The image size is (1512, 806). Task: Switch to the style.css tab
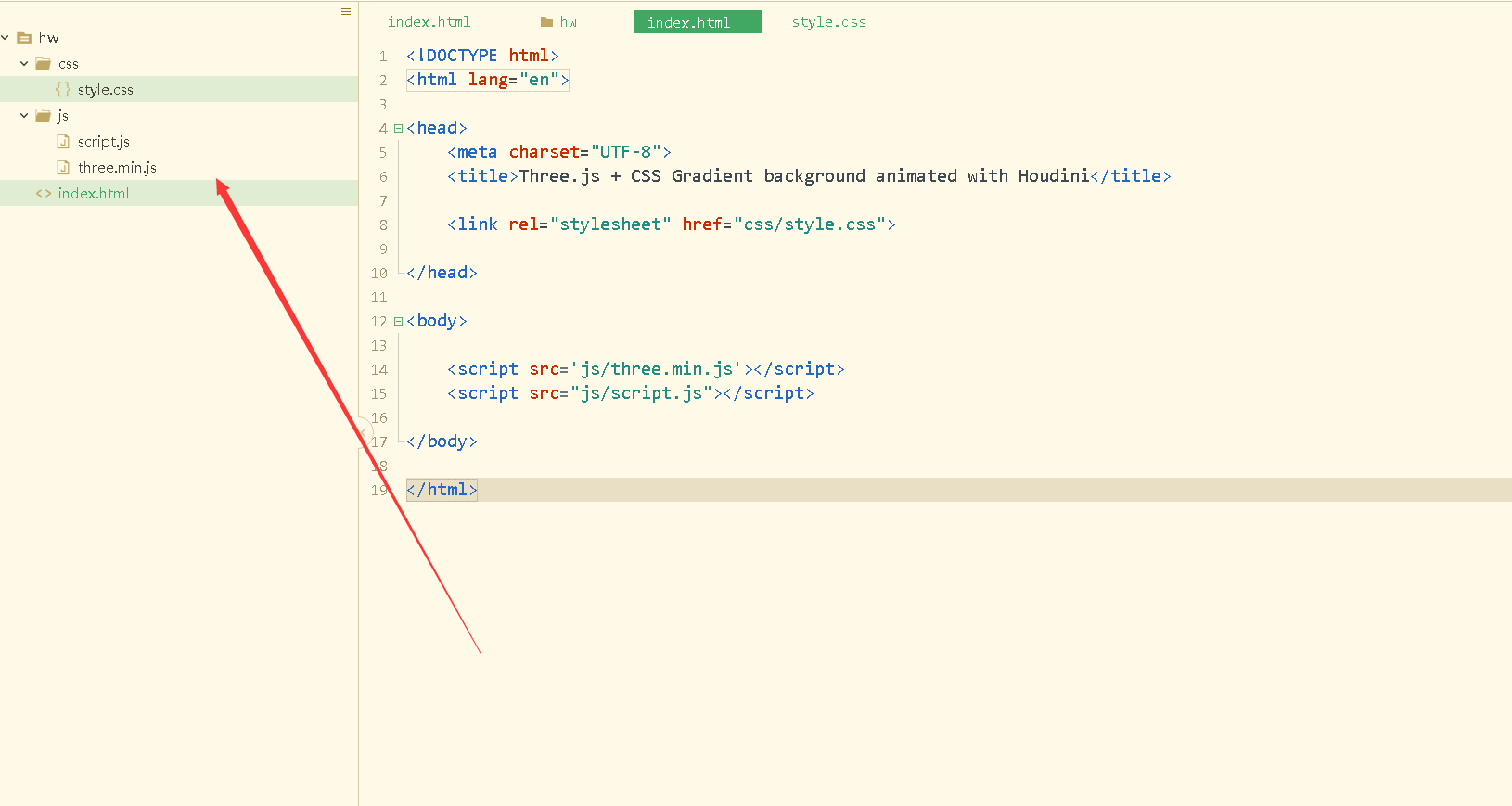(828, 22)
